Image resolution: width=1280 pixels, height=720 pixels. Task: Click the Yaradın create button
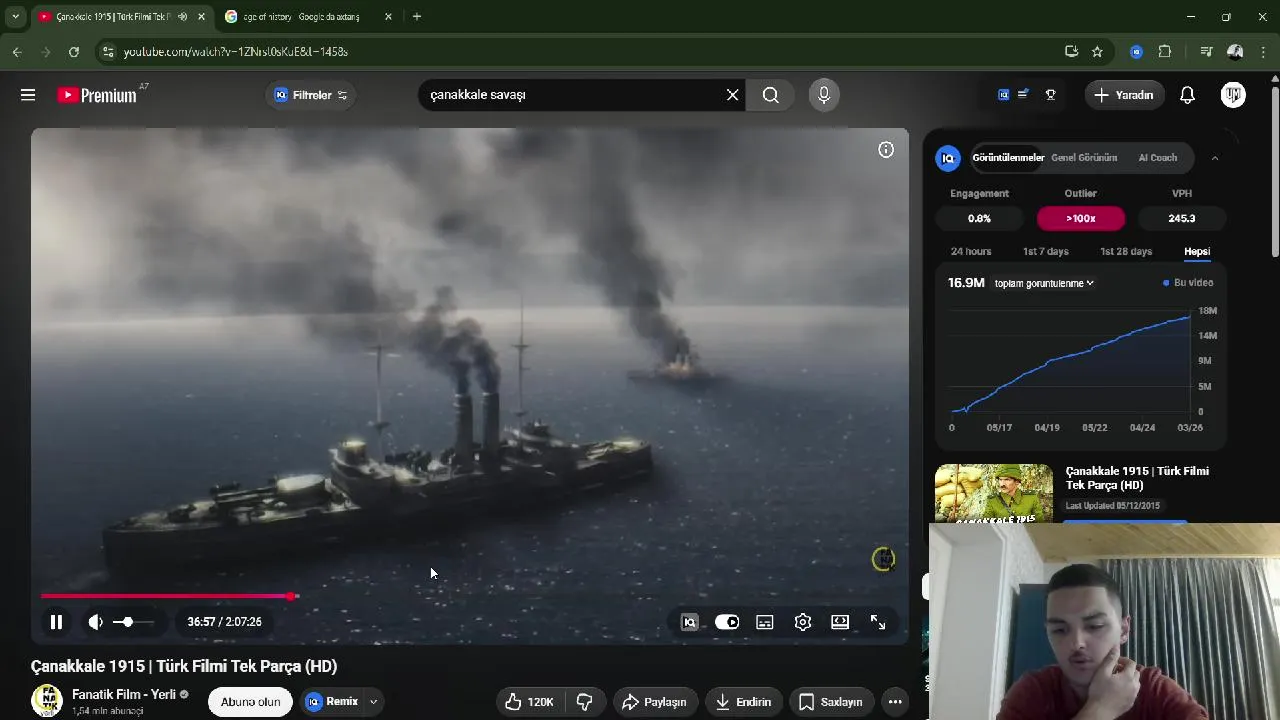[x=1125, y=95]
